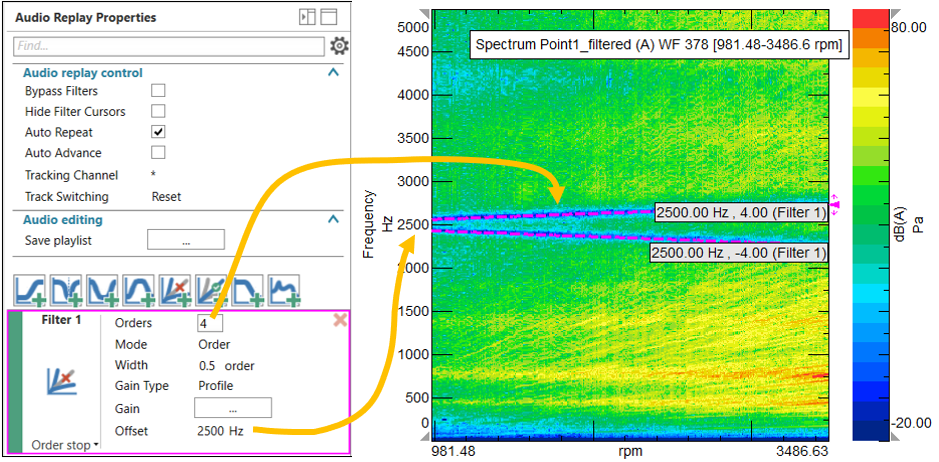This screenshot has width=939, height=462.
Task: Uncheck Auto Repeat option
Action: click(158, 132)
